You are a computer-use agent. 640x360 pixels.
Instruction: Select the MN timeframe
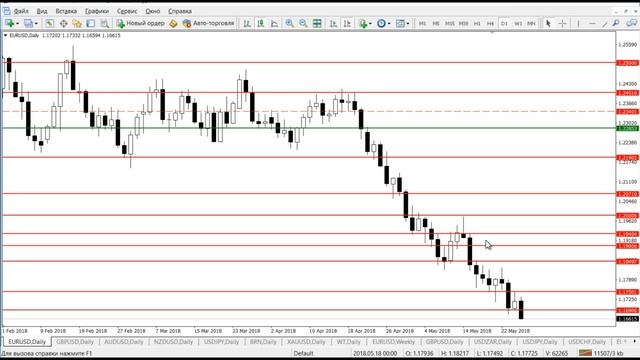coord(531,24)
